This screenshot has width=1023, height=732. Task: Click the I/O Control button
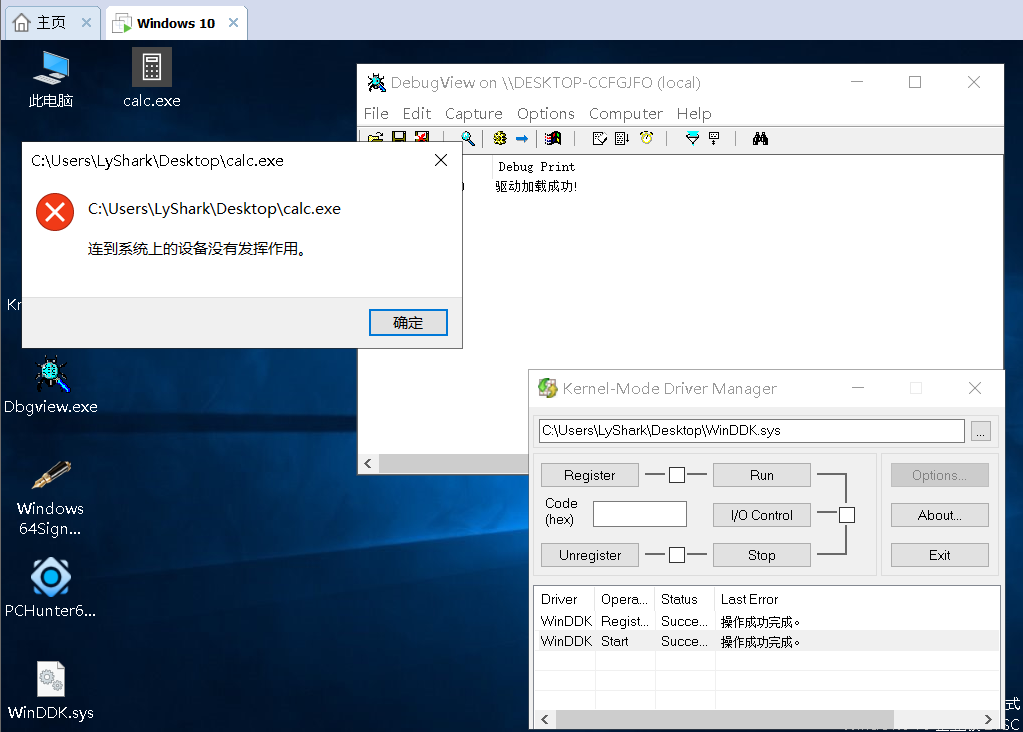[x=761, y=515]
